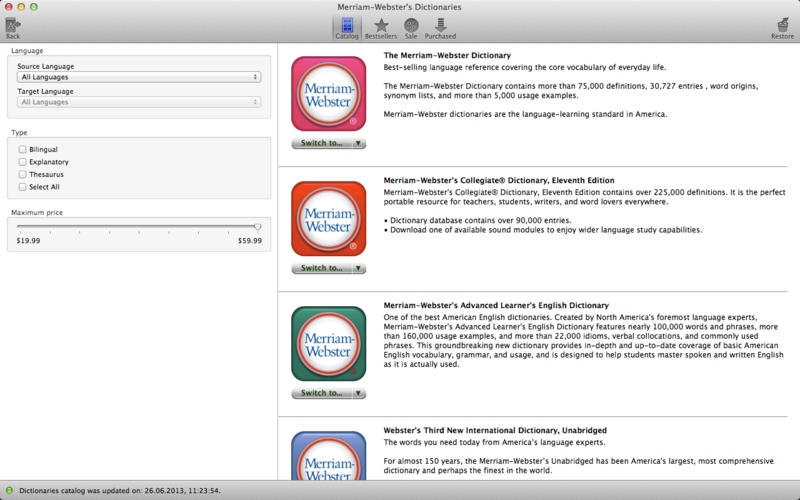Click the $59.99 maximum price label
This screenshot has height=500, width=800.
(x=250, y=240)
